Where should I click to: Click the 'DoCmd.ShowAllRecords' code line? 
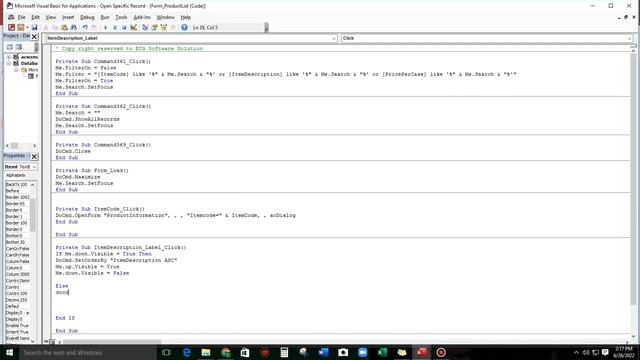pos(87,119)
